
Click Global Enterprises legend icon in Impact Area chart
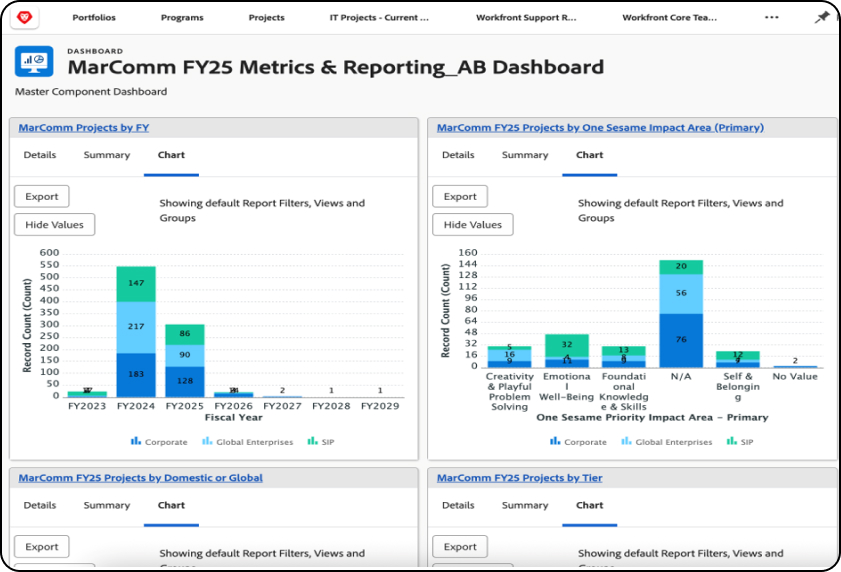(x=626, y=441)
